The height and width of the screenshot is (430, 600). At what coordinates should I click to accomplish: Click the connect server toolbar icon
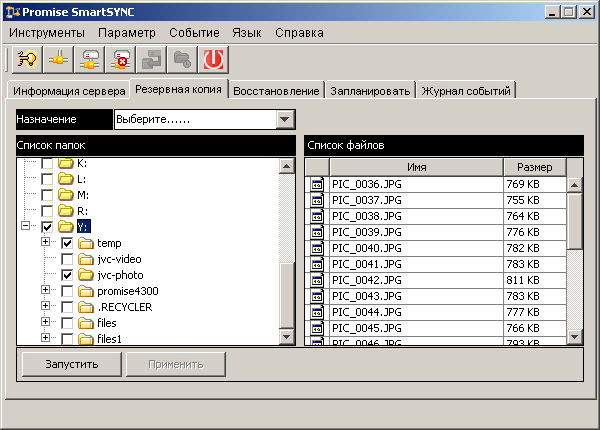pos(89,59)
